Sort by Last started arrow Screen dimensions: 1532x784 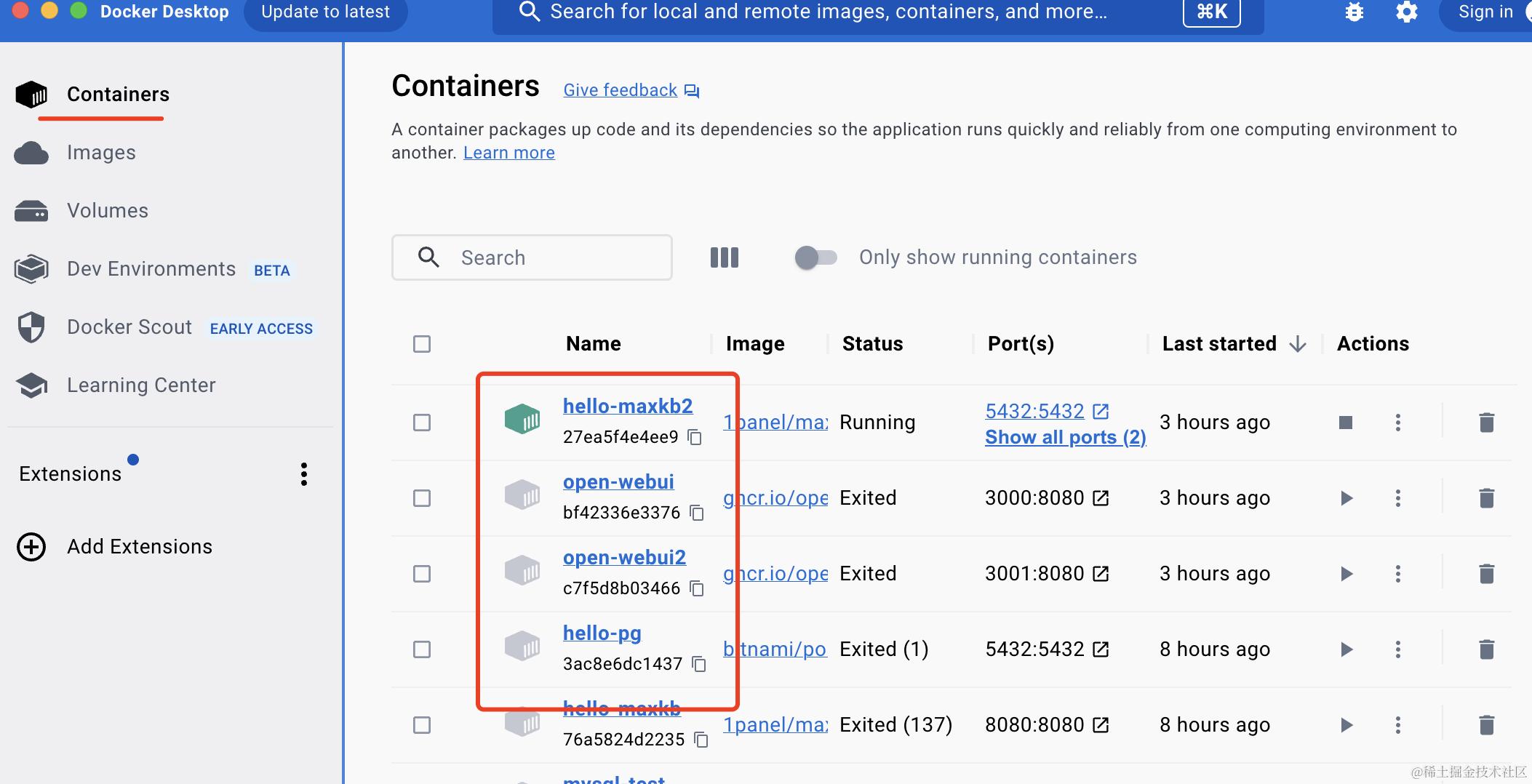pos(1298,344)
